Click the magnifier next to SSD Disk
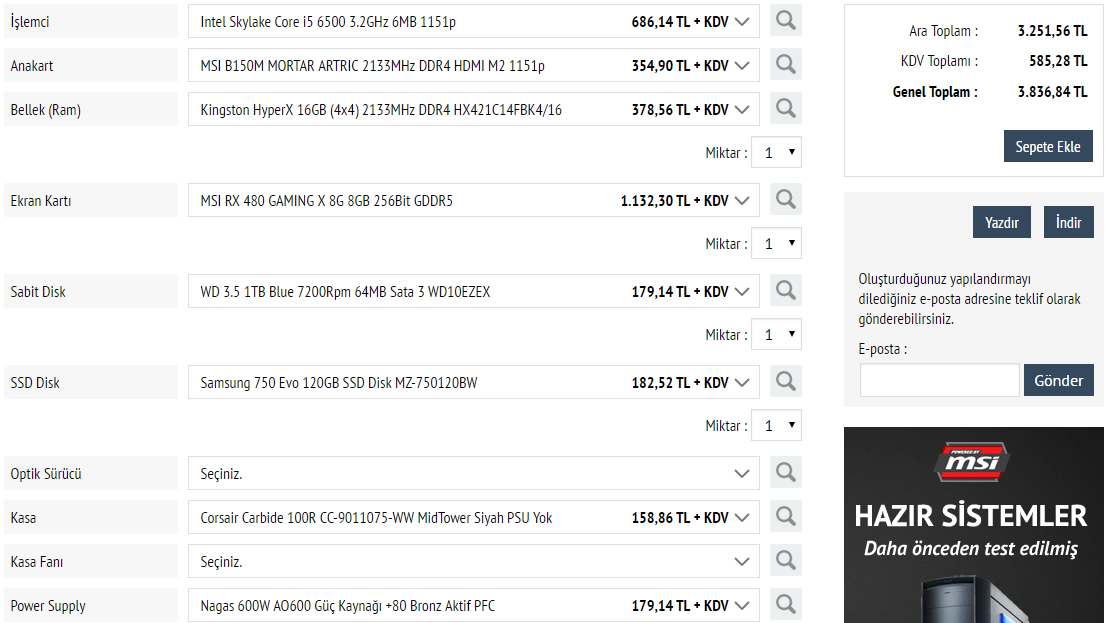1110x623 pixels. point(785,382)
